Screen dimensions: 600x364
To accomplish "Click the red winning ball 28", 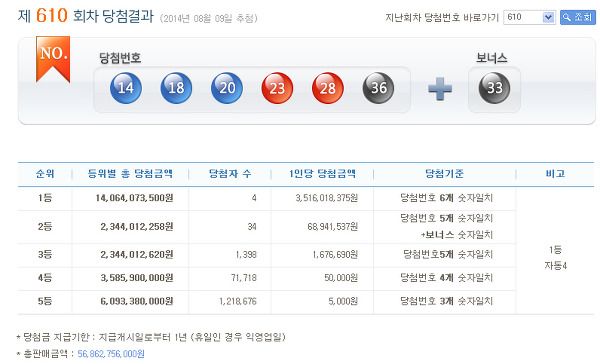I will 328,88.
